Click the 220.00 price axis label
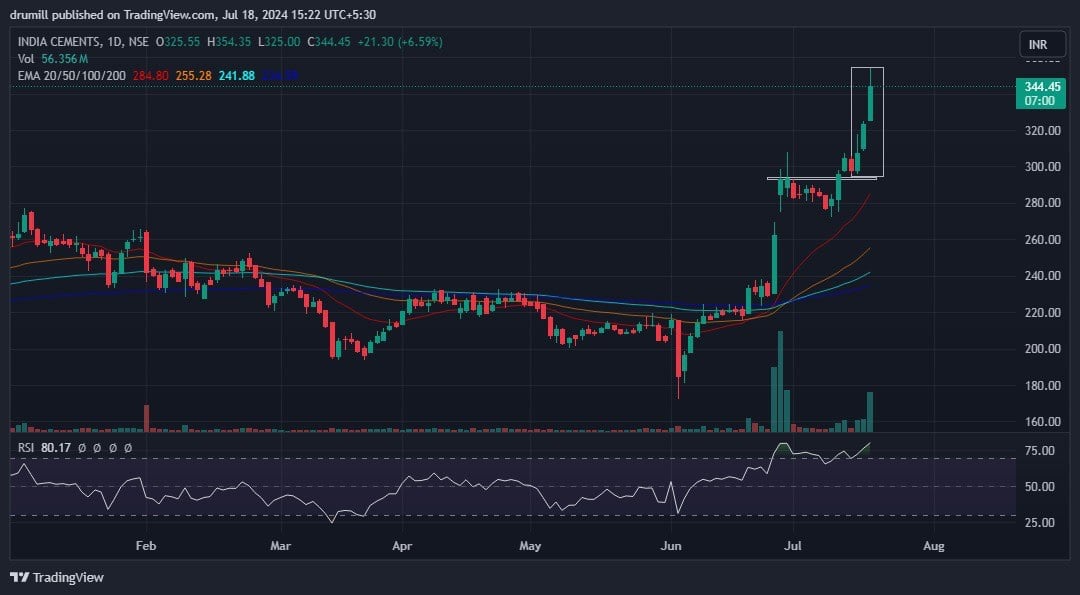Image resolution: width=1080 pixels, height=595 pixels. click(1042, 313)
